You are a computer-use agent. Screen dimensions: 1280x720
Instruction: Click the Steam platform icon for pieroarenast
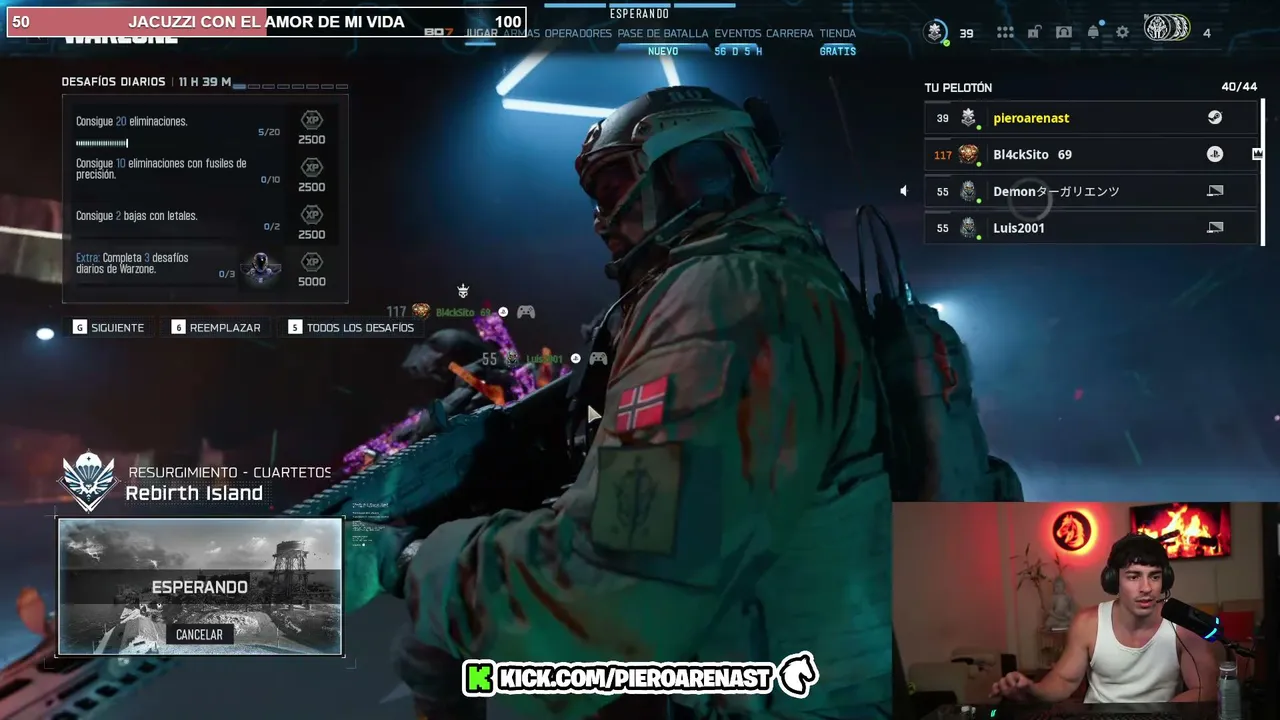click(1214, 118)
